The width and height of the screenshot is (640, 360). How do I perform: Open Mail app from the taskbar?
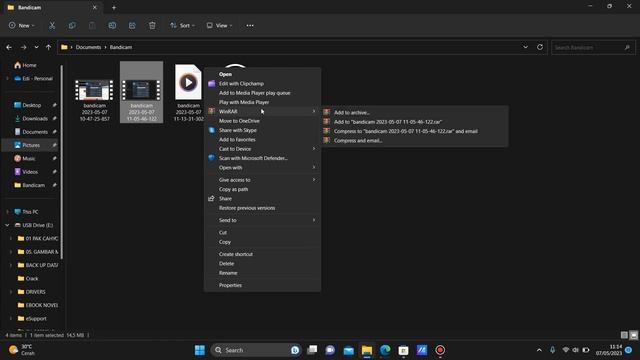pyautogui.click(x=349, y=350)
